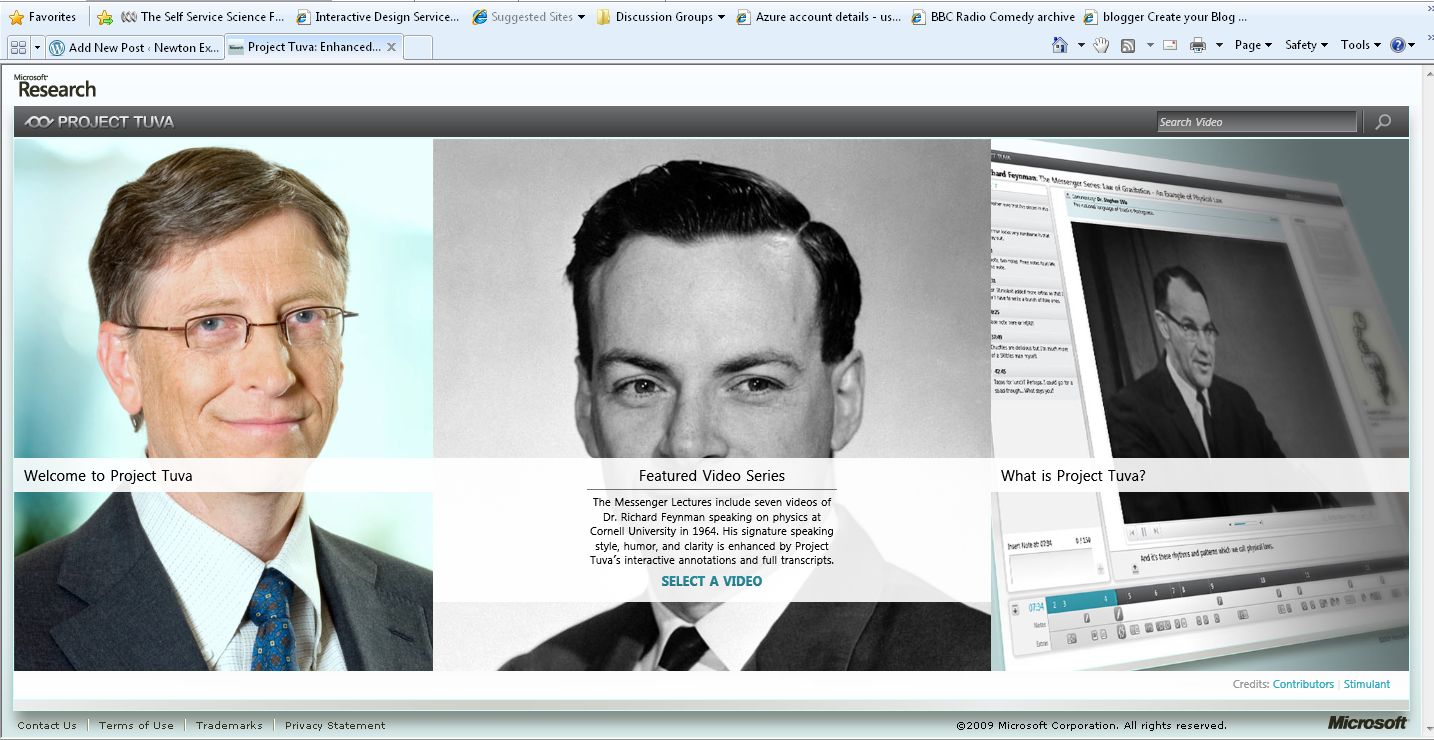Click the hand-shaped icon in the command bar
Image resolution: width=1434 pixels, height=740 pixels.
[1101, 45]
